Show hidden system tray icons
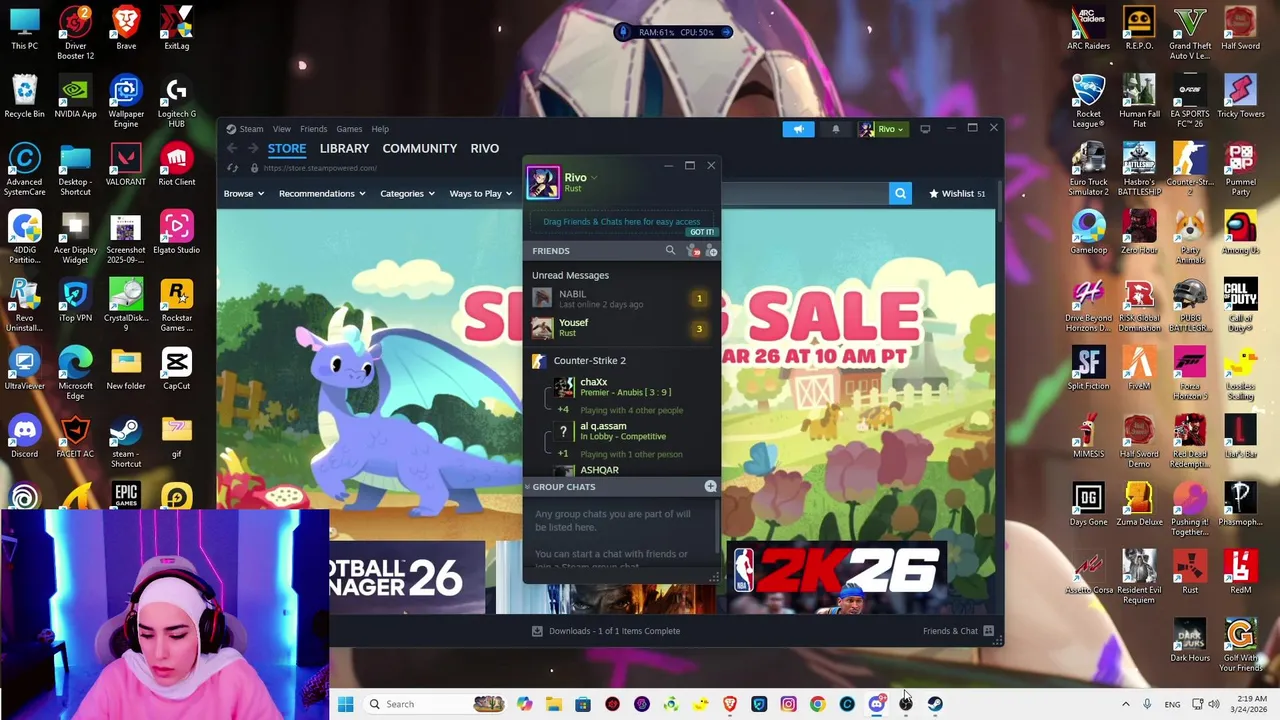The height and width of the screenshot is (720, 1280). point(1125,704)
